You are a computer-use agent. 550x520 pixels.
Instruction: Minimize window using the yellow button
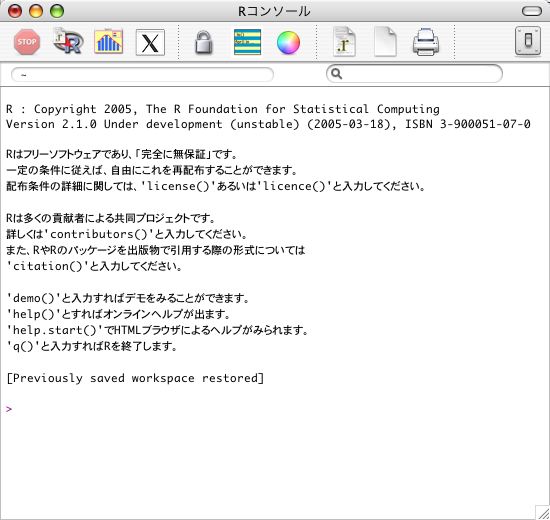36,11
